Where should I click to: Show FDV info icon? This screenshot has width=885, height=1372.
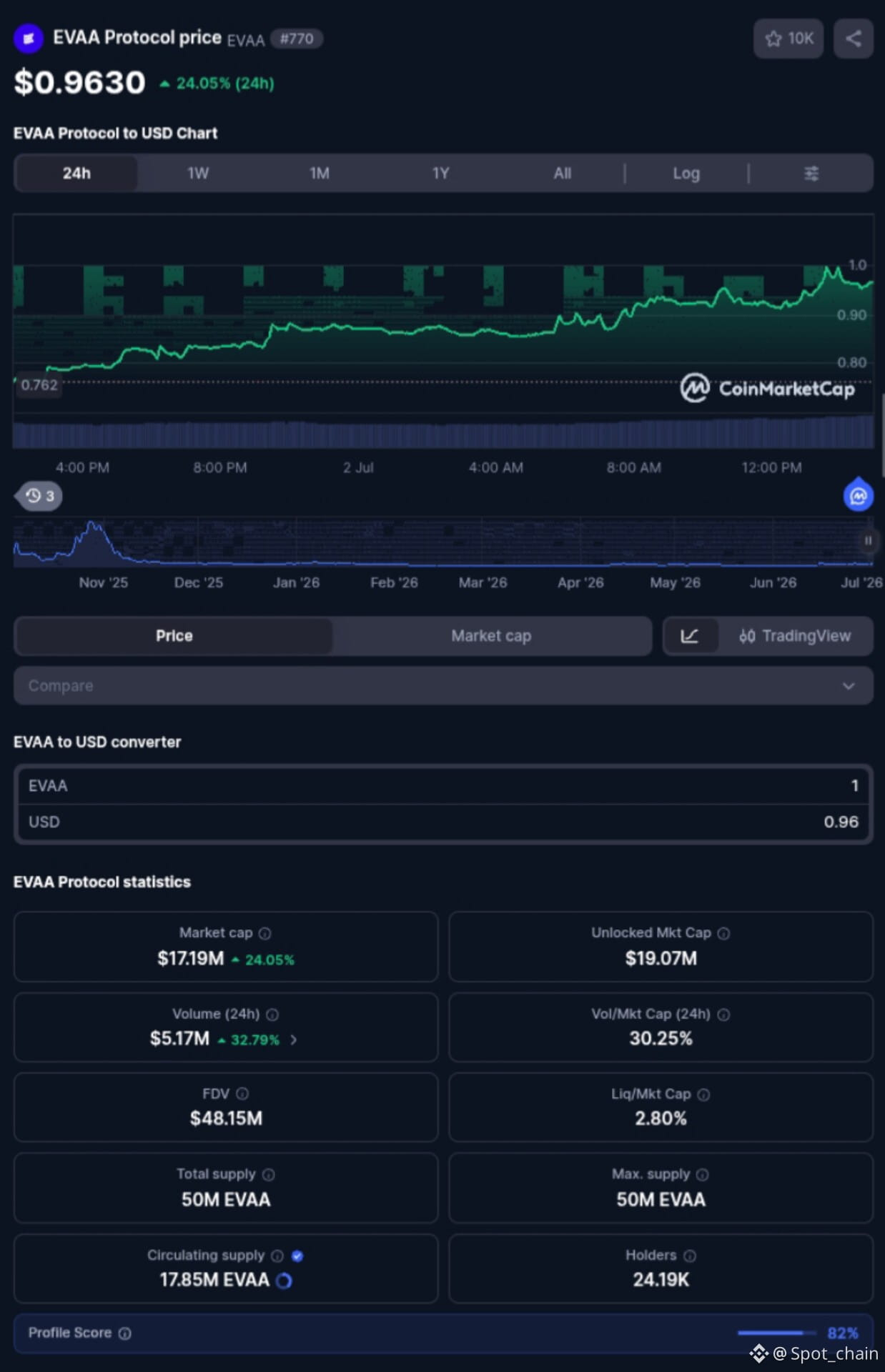click(x=242, y=1094)
